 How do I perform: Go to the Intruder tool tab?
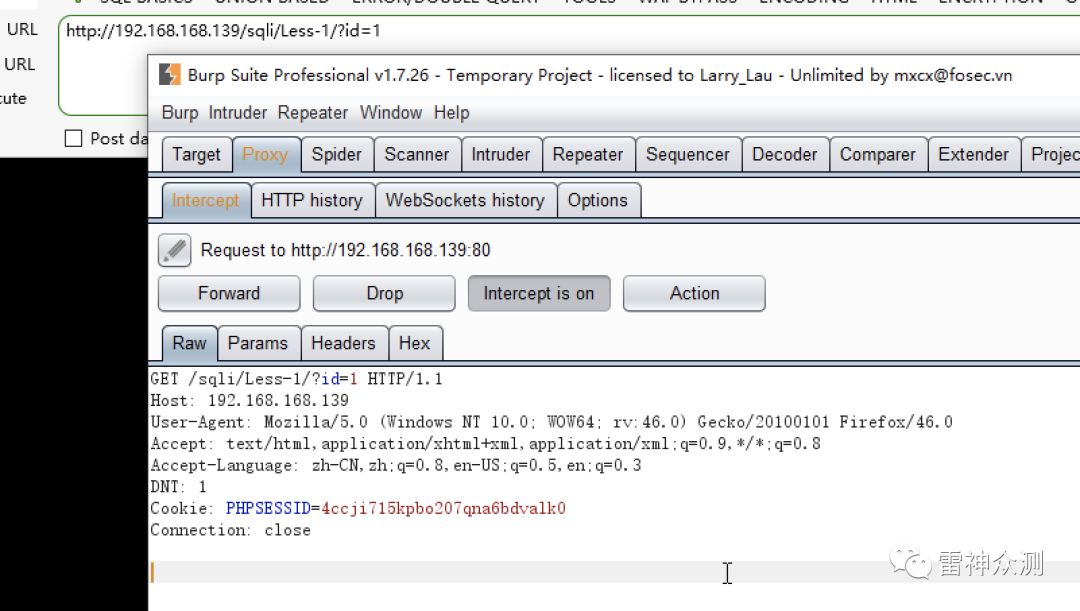[x=501, y=154]
